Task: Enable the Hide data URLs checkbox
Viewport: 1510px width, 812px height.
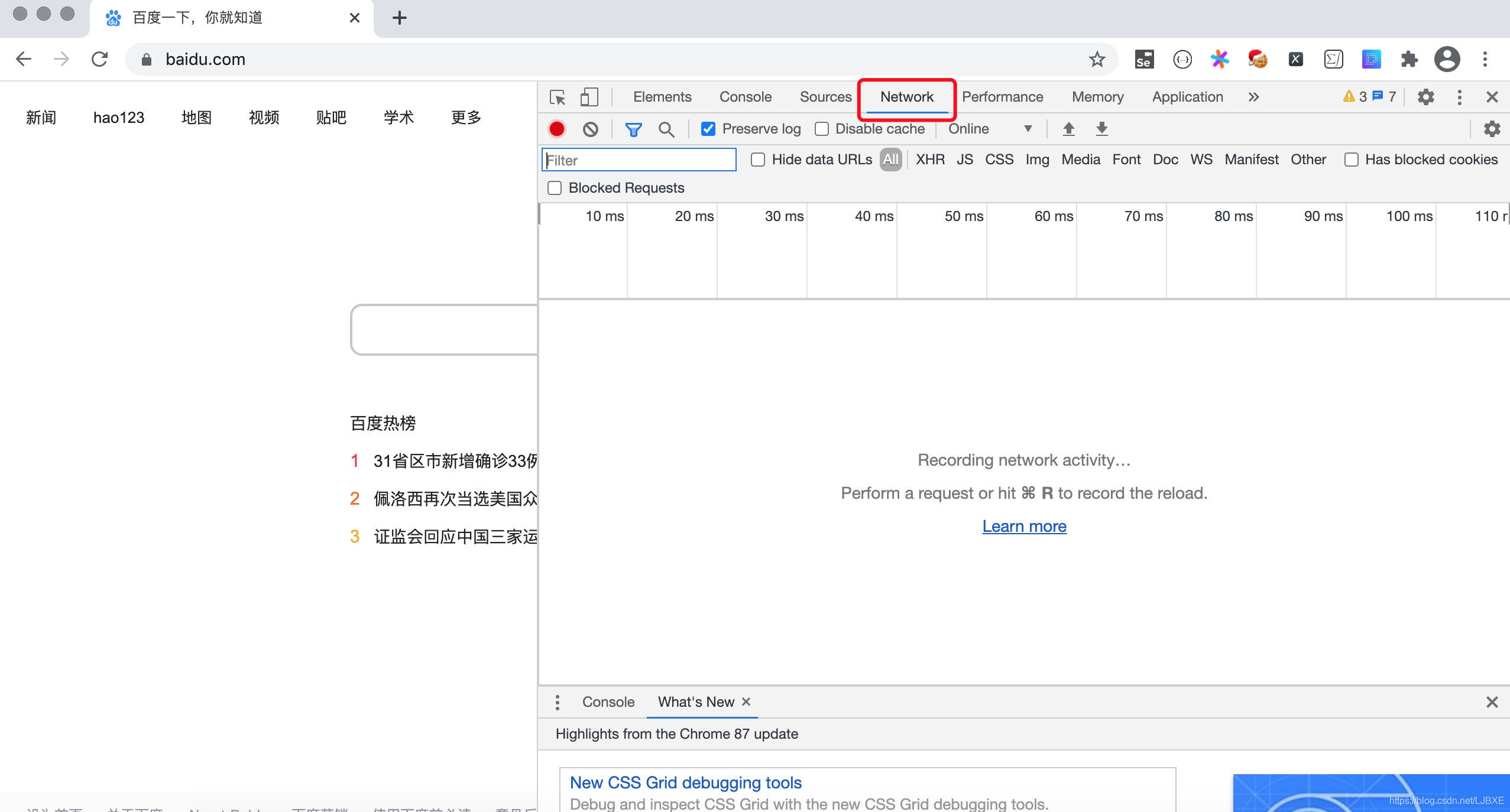Action: point(758,160)
